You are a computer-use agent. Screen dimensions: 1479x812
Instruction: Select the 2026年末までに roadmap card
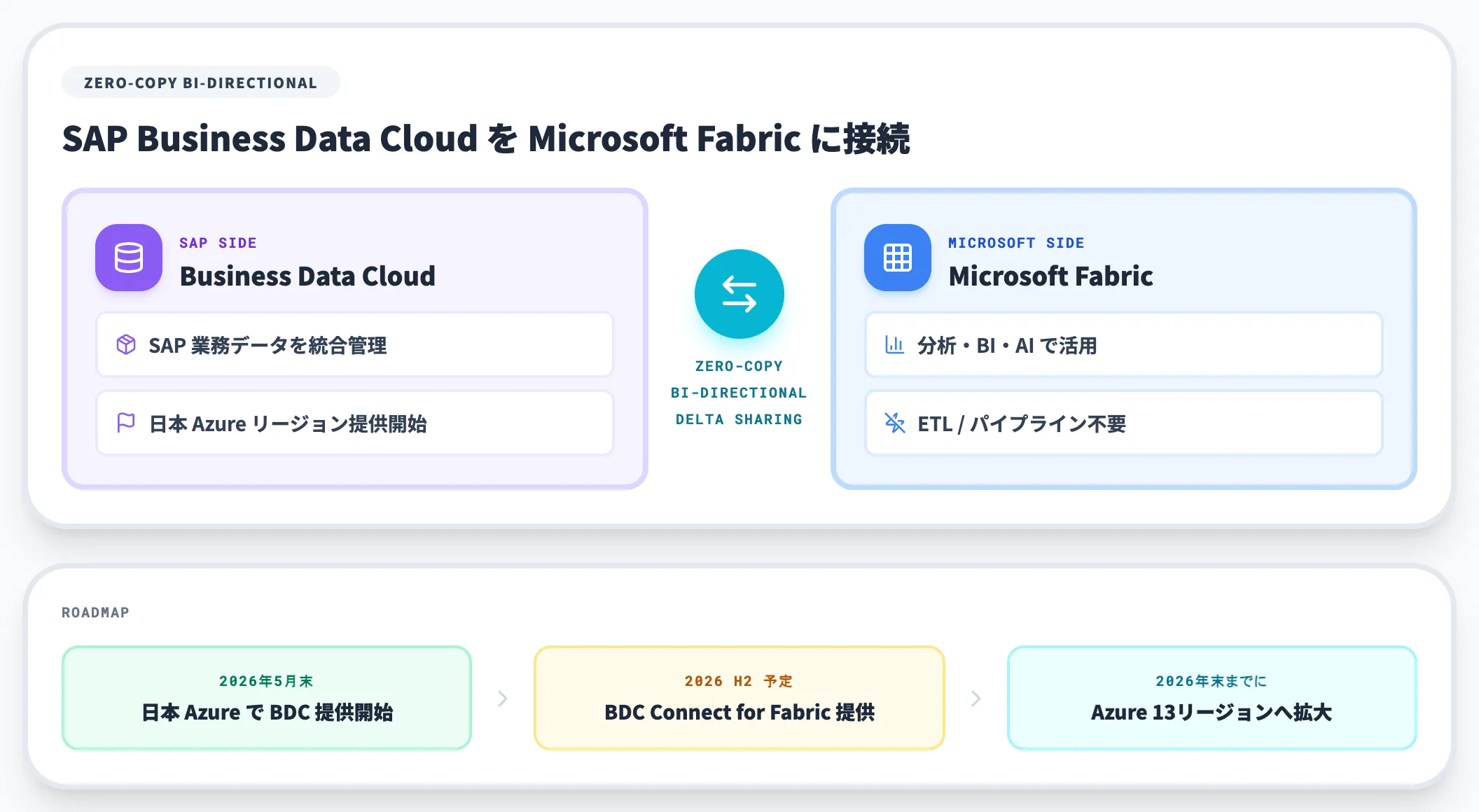1212,698
